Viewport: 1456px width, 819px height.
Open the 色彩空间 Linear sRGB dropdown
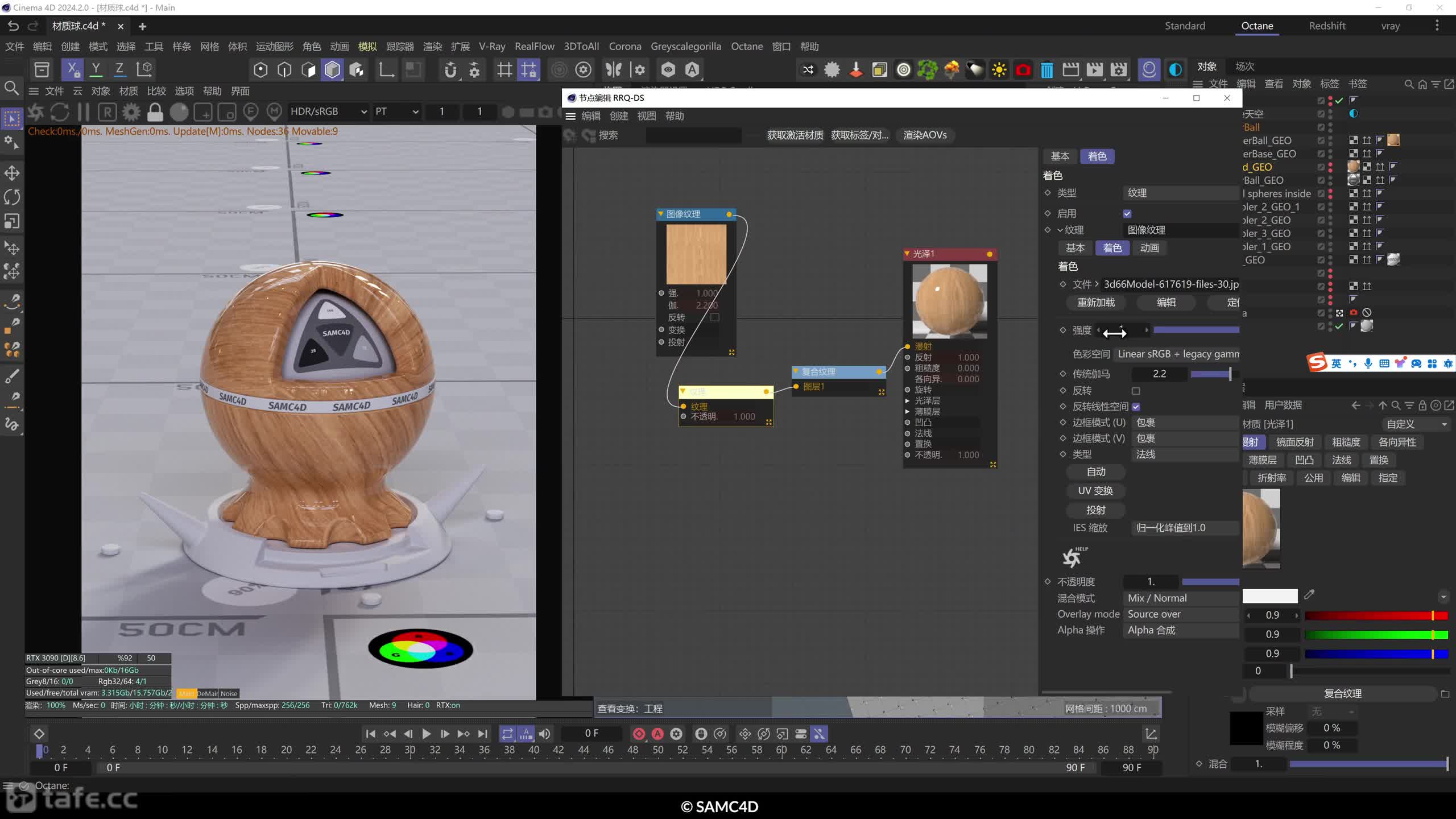(x=1177, y=354)
